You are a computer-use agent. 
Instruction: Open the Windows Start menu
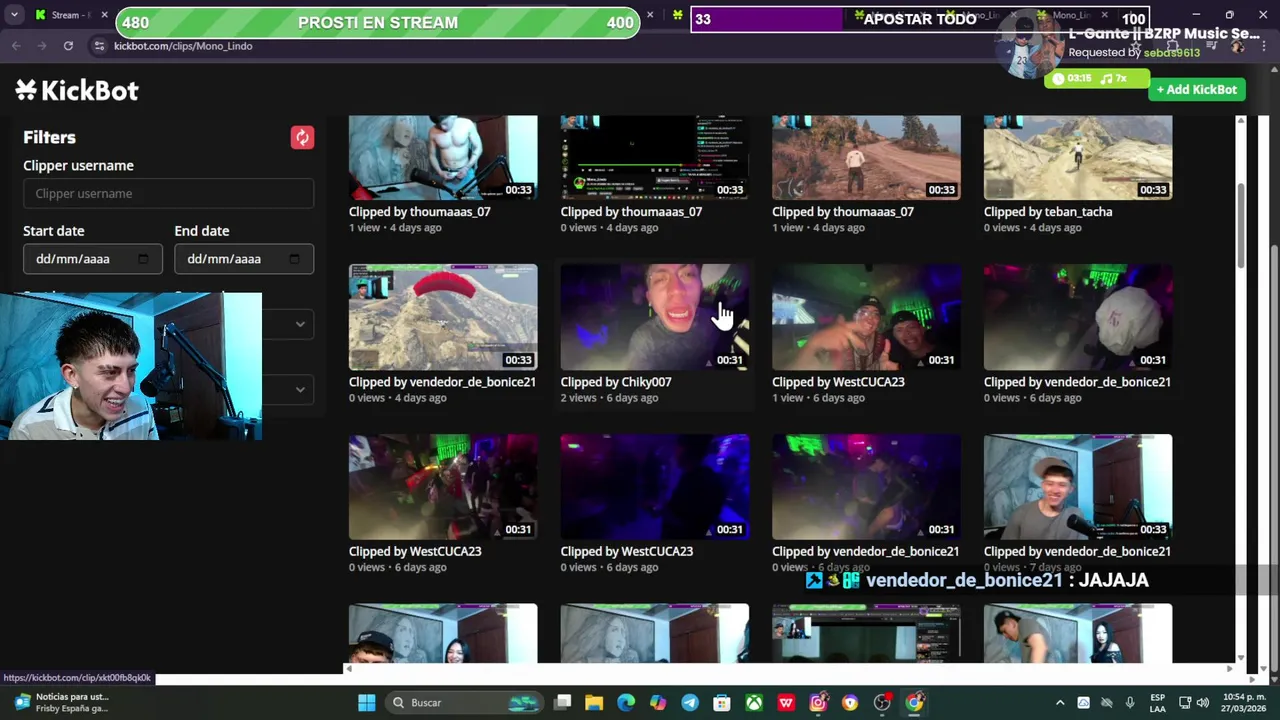click(x=366, y=702)
